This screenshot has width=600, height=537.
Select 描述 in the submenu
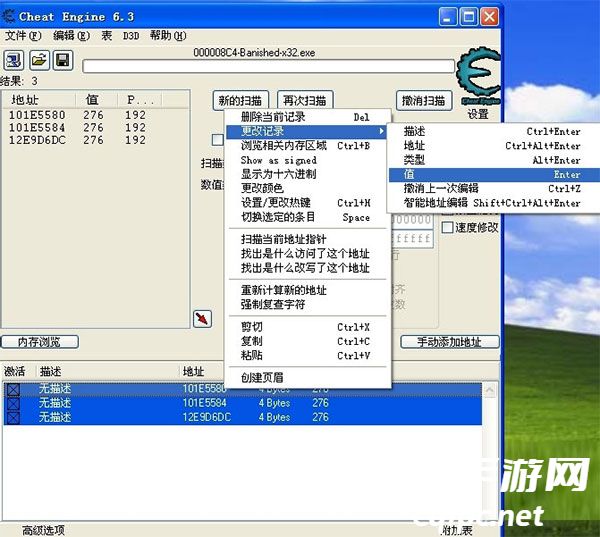[x=494, y=132]
